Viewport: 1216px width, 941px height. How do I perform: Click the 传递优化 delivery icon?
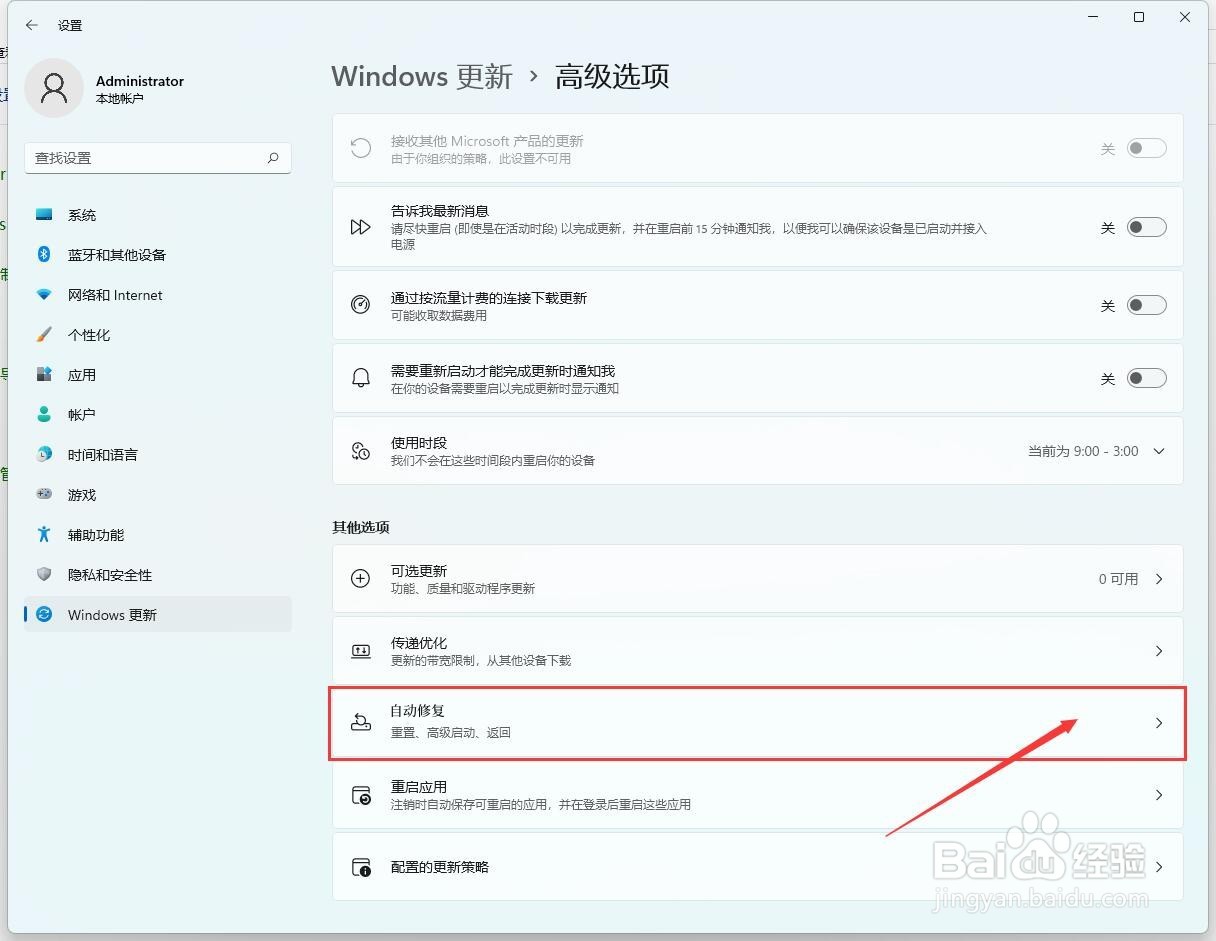coord(361,651)
